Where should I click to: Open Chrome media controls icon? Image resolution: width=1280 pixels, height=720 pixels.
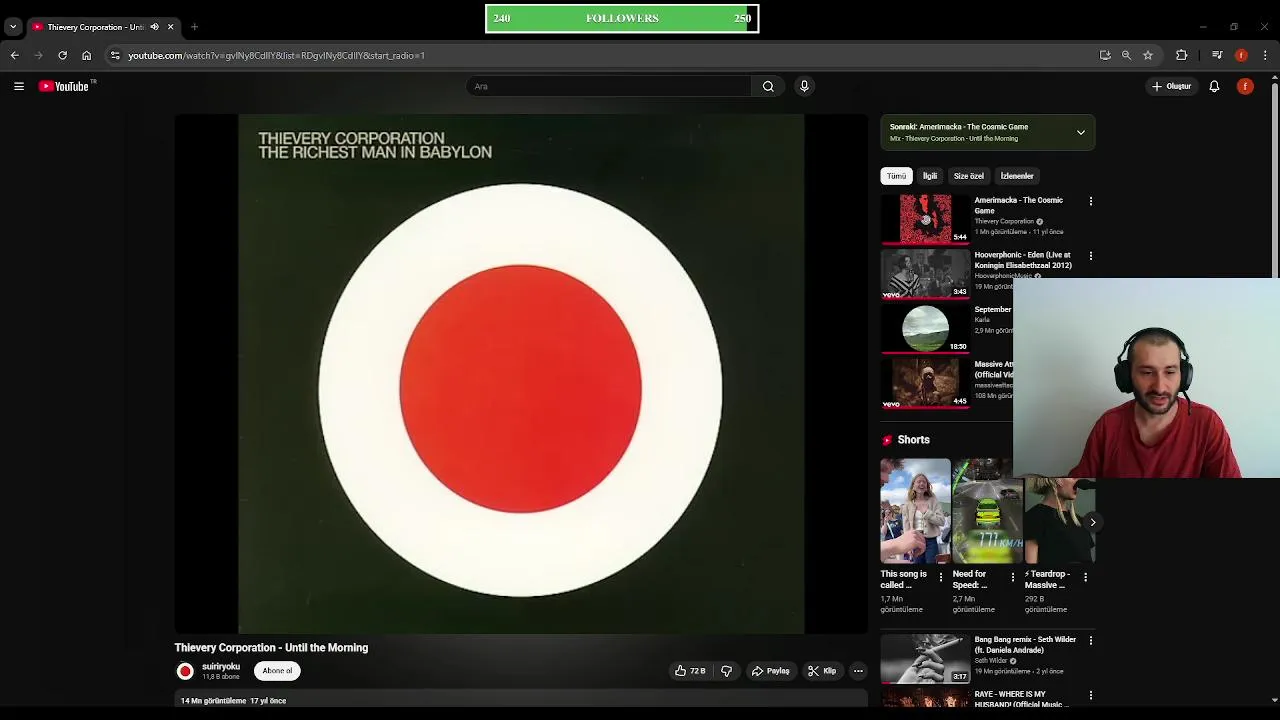tap(1217, 55)
